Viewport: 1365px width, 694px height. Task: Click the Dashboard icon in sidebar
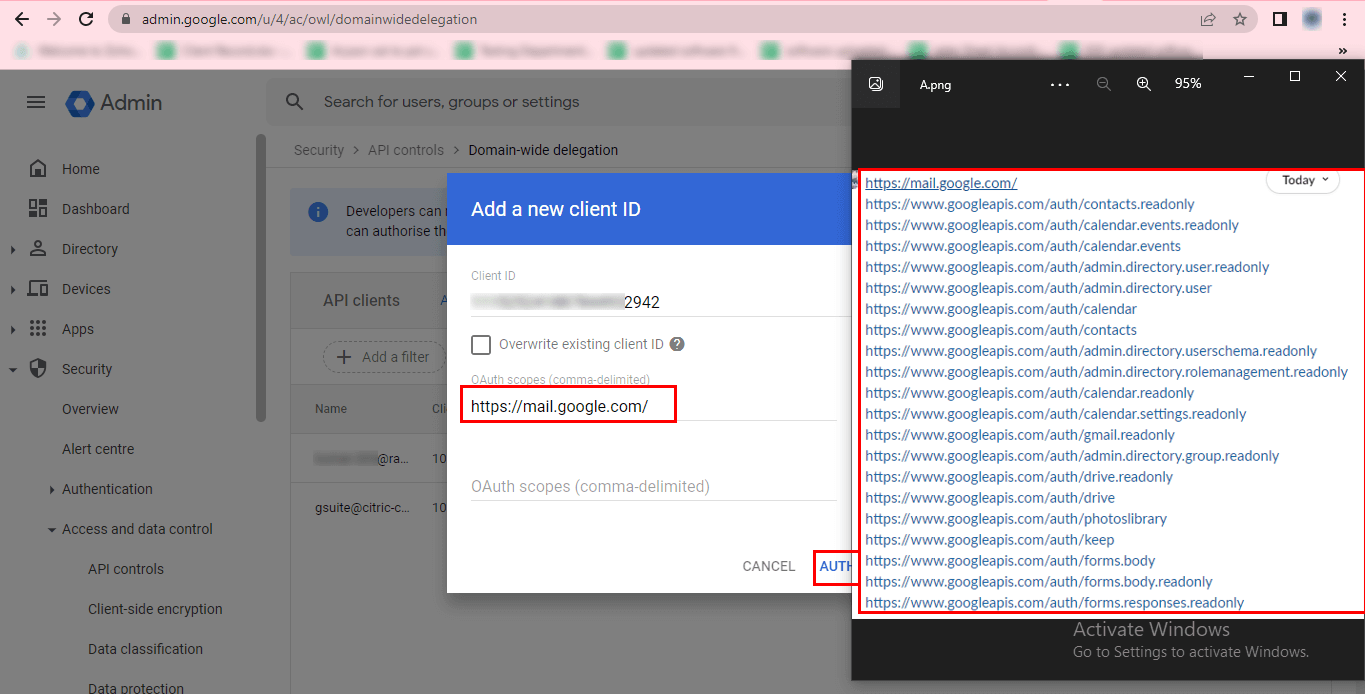click(x=38, y=209)
